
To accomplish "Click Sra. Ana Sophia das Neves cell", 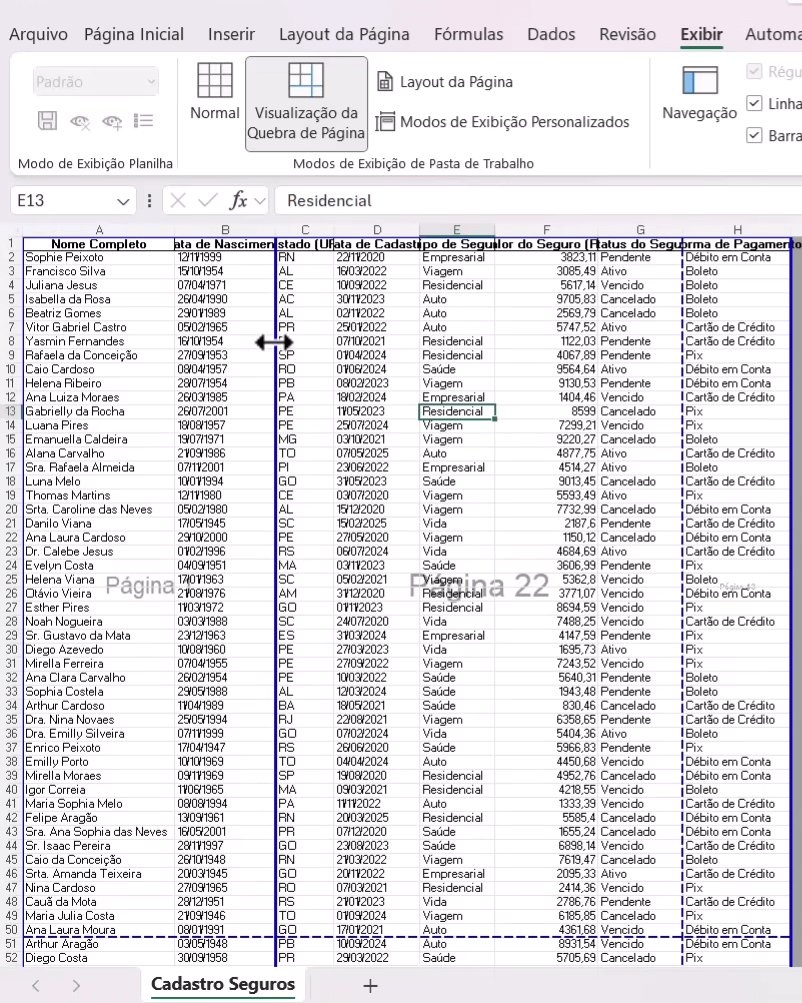I will click(x=98, y=832).
